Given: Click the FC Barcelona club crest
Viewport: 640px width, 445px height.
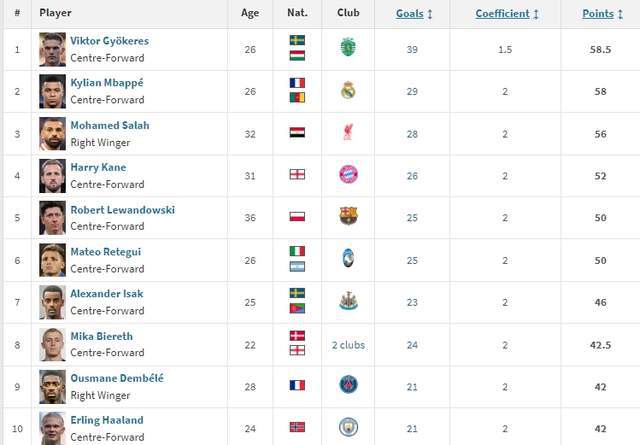Looking at the screenshot, I should tap(348, 216).
